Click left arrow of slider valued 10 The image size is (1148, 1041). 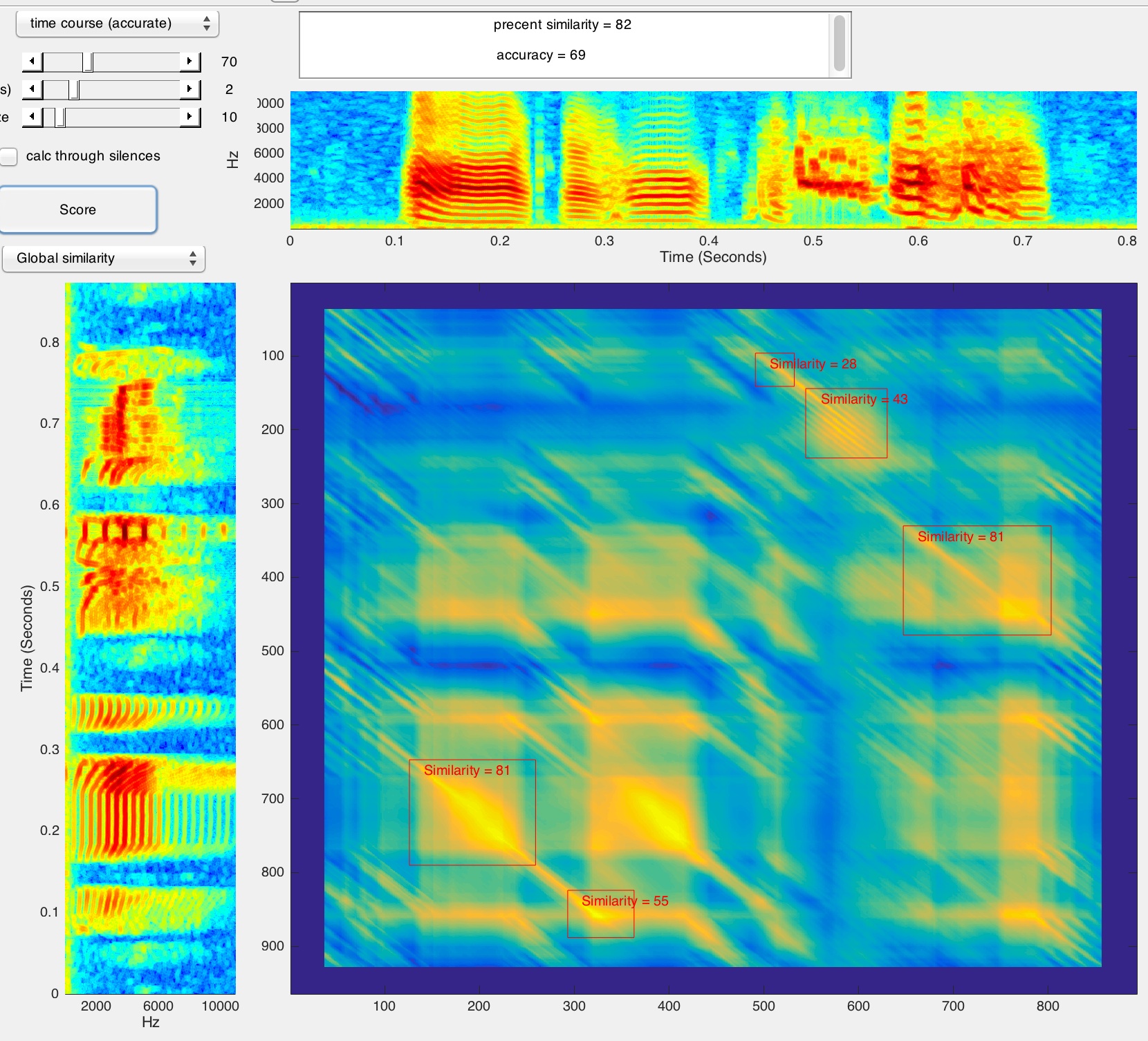[32, 117]
